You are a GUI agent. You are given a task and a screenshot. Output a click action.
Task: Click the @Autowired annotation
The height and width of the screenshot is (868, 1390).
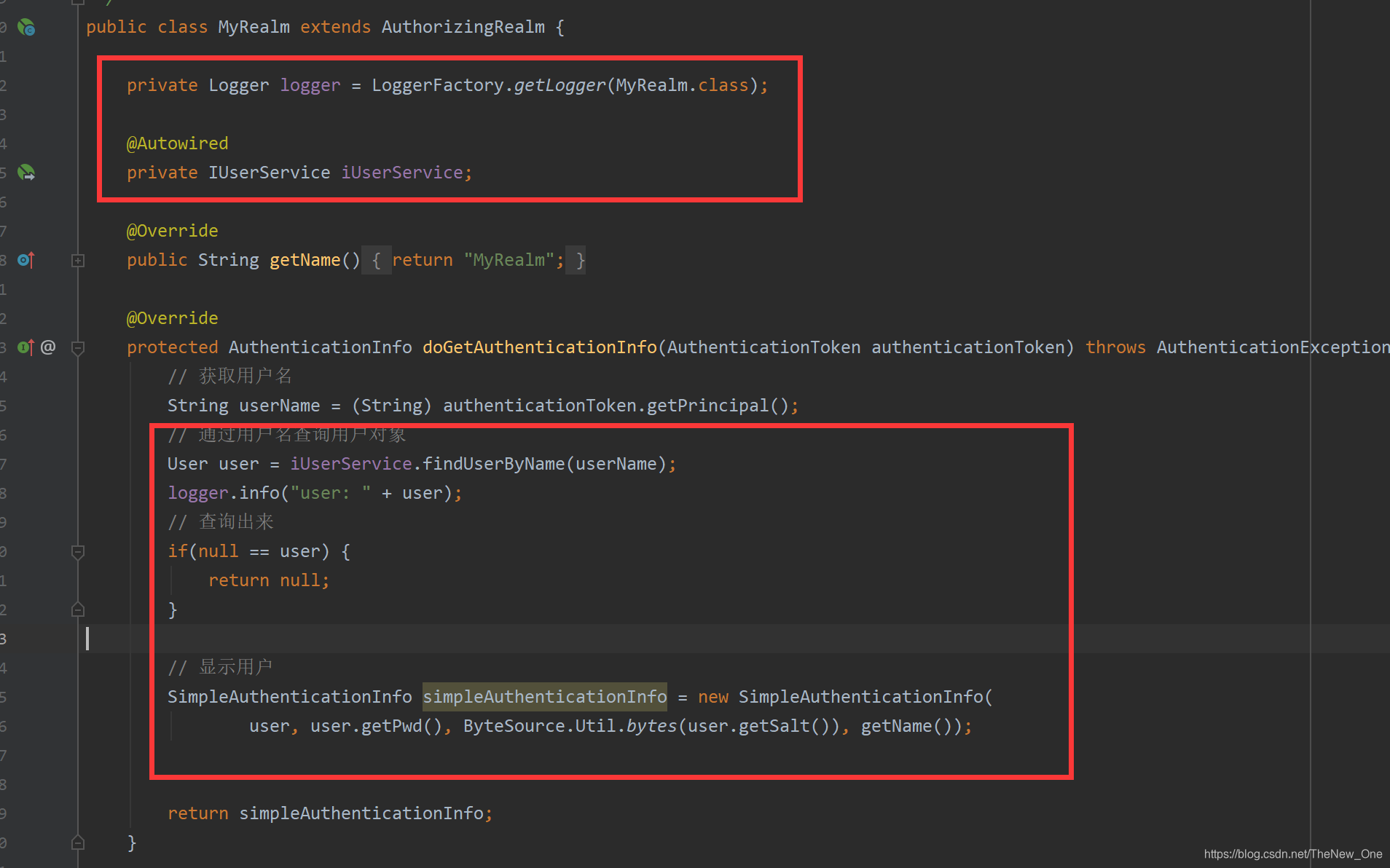pyautogui.click(x=177, y=143)
